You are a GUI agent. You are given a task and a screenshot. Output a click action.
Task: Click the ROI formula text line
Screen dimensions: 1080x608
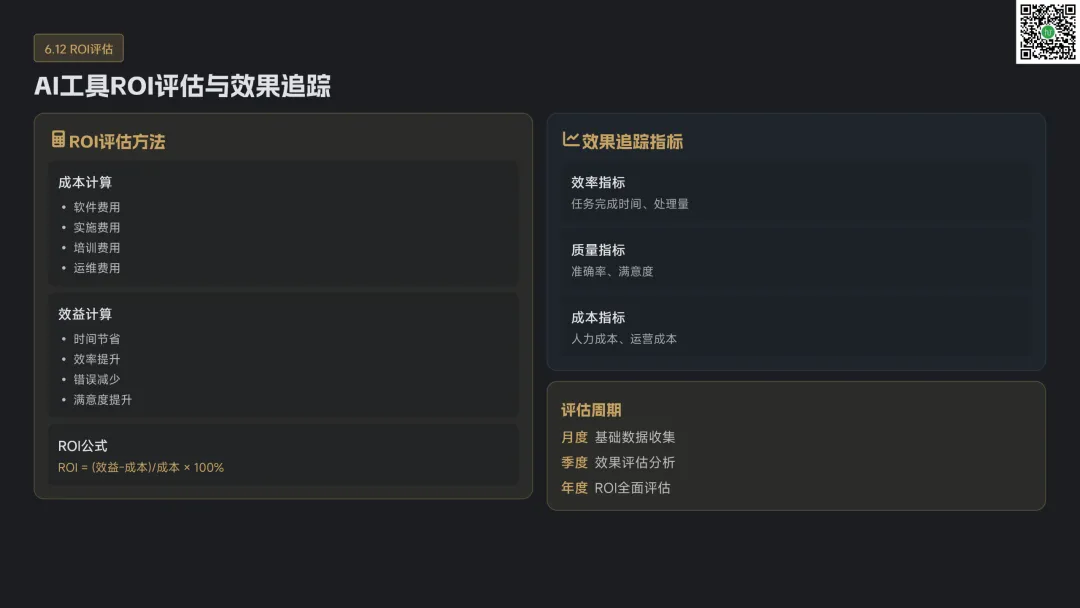[141, 467]
